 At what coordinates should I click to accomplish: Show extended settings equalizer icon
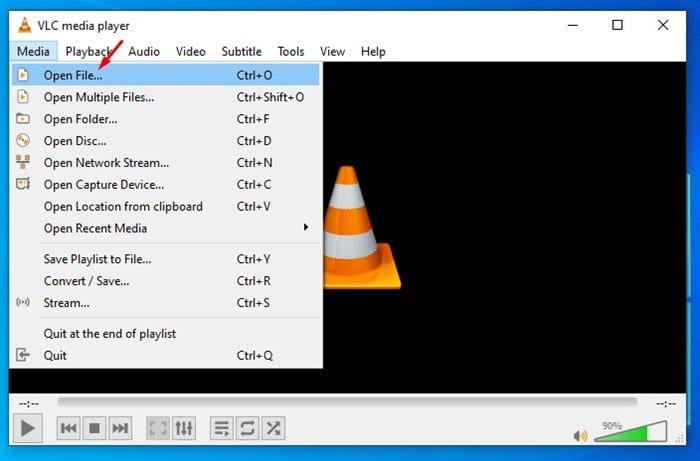click(184, 428)
